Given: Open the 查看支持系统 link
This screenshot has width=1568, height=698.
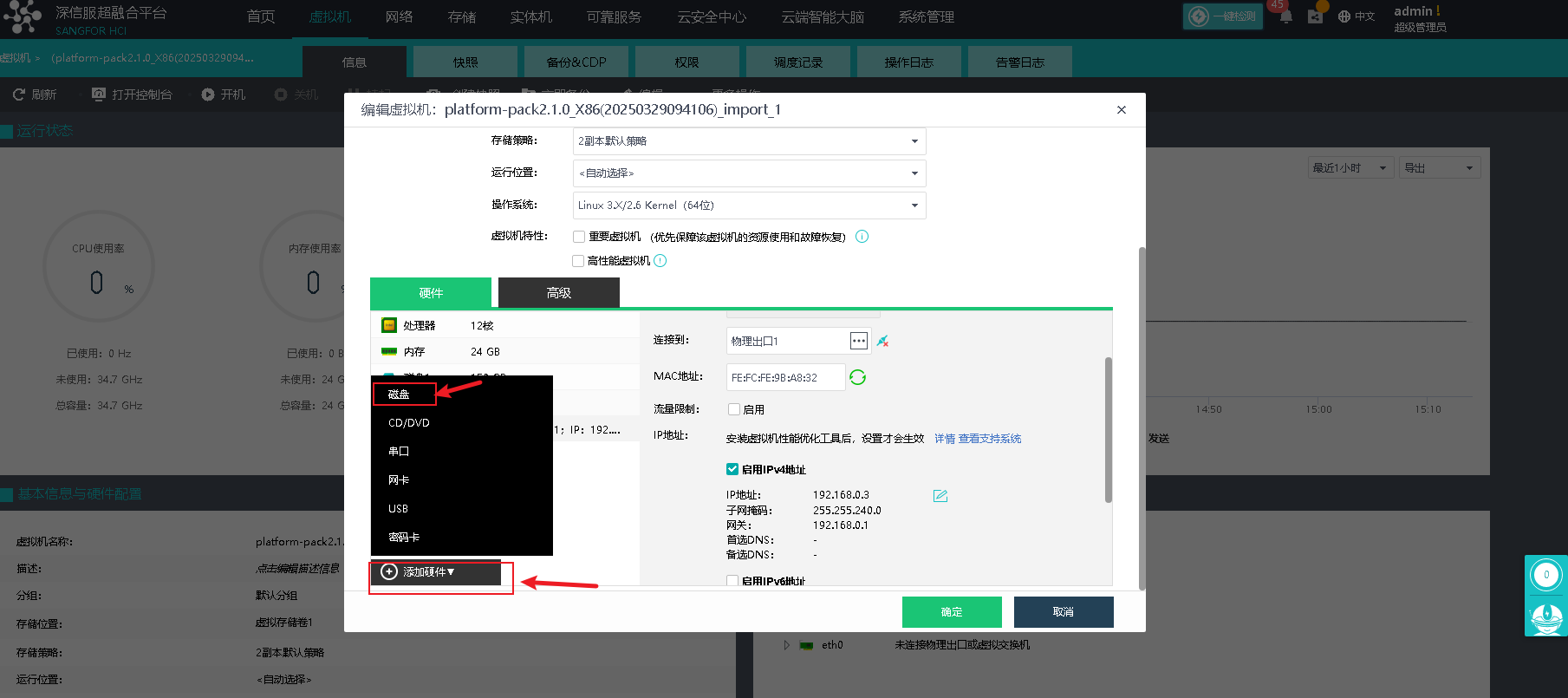Looking at the screenshot, I should [989, 439].
